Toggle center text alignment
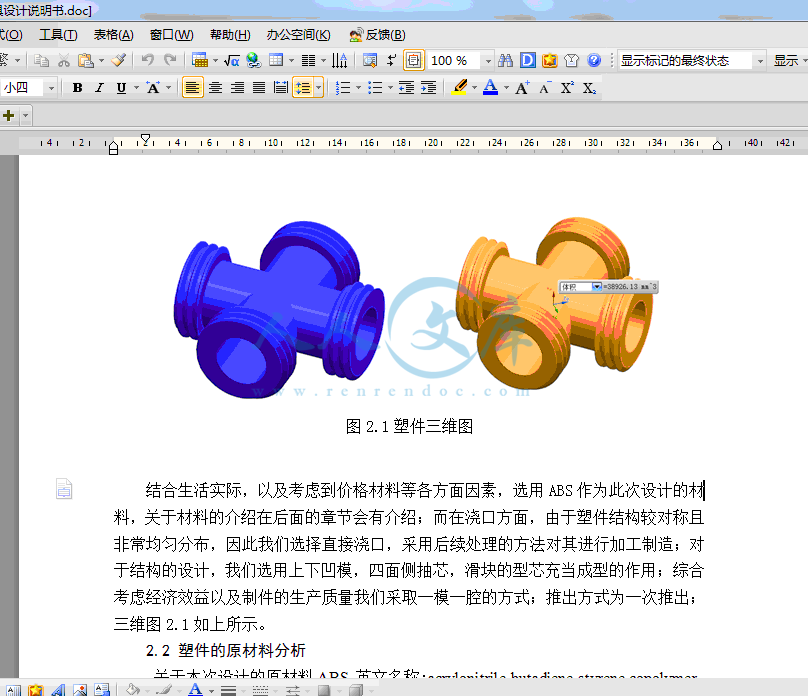Image resolution: width=808 pixels, height=696 pixels. point(215,88)
